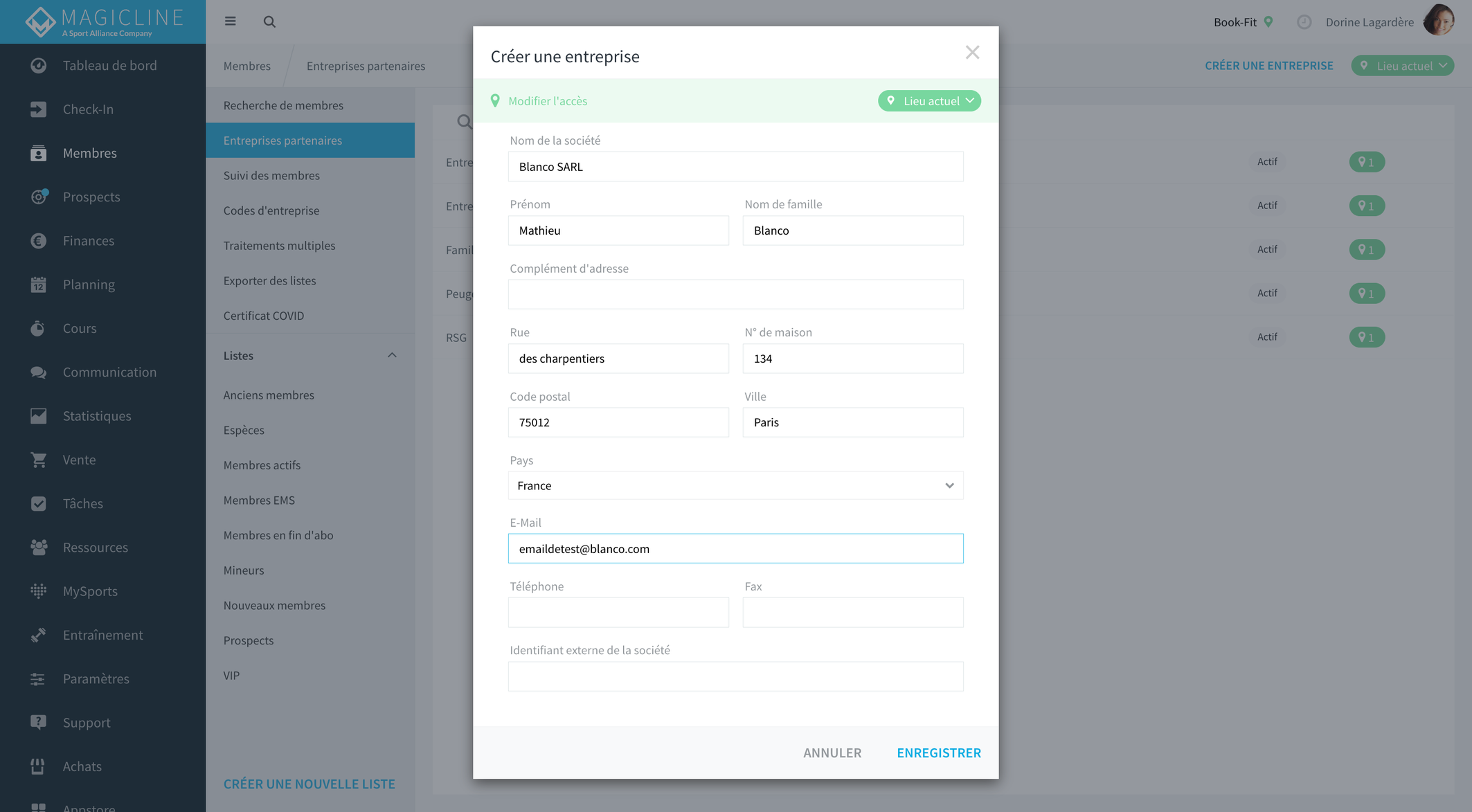Click the clock icon near user name
1472x812 pixels.
(1304, 22)
